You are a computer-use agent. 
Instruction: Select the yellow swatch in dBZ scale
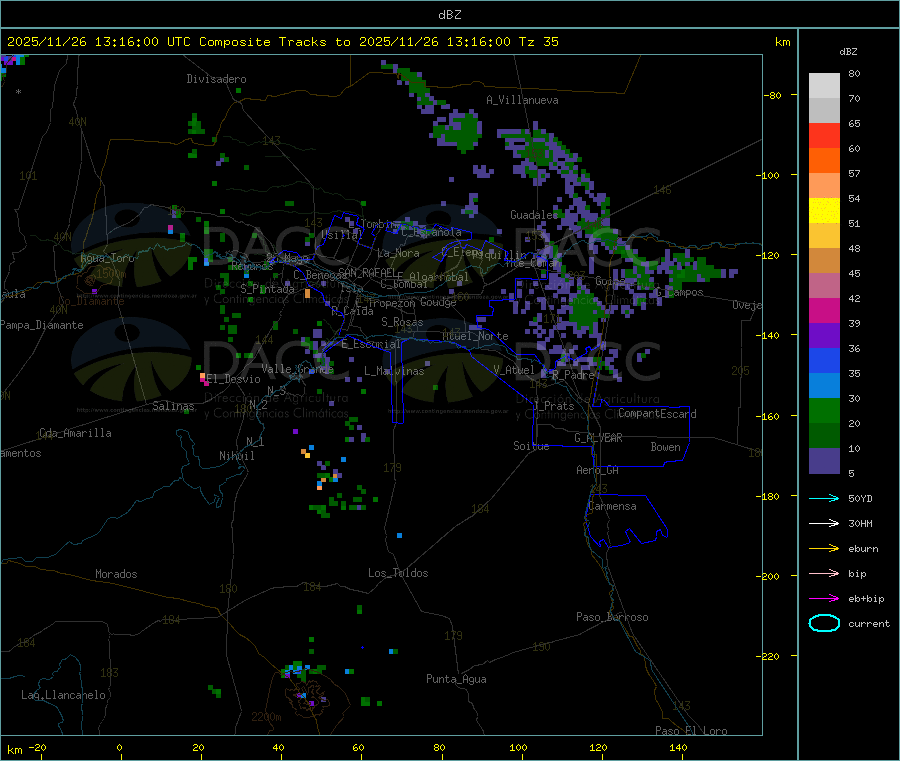coord(824,210)
